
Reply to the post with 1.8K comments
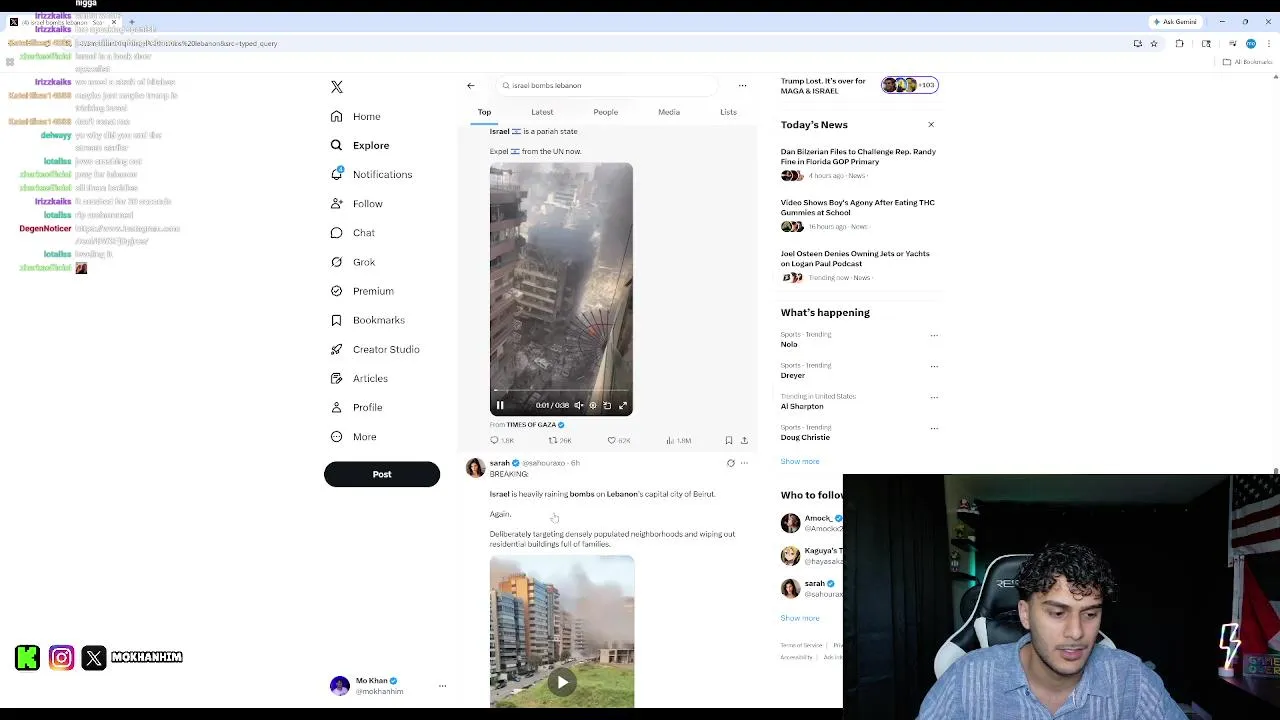click(501, 440)
